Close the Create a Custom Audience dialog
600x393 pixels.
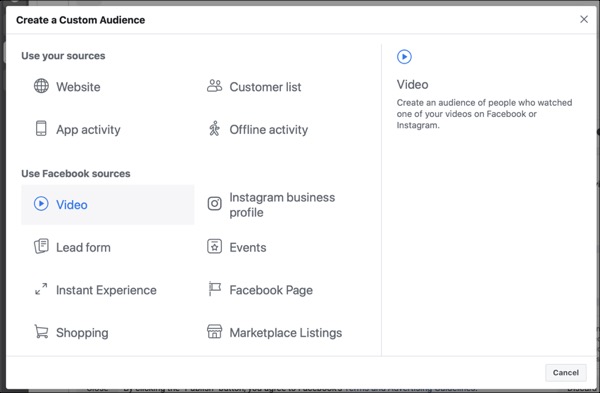(584, 19)
